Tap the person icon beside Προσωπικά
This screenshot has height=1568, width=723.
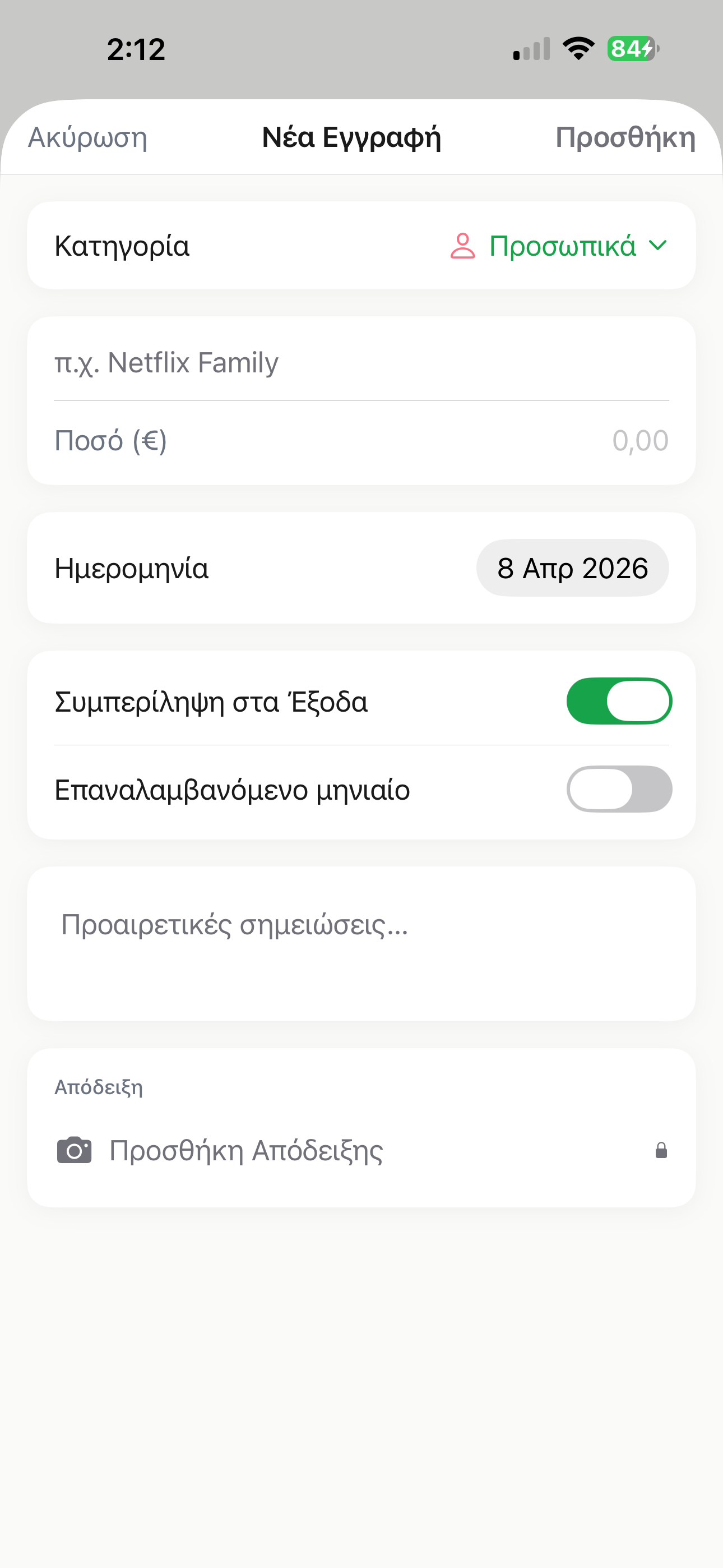click(x=462, y=246)
